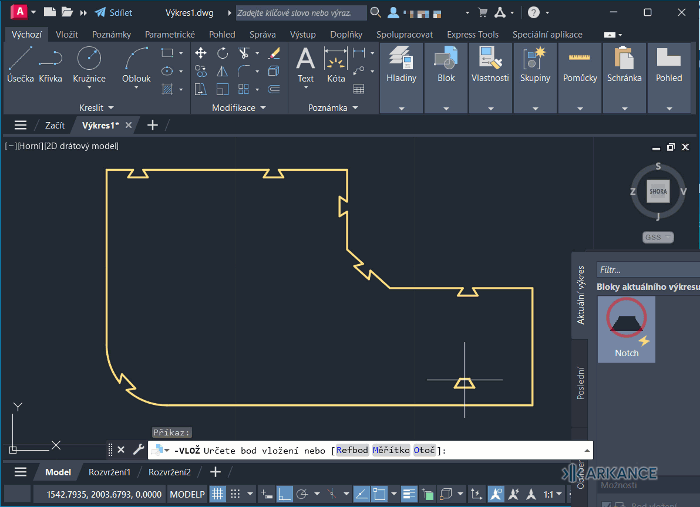Select the Text annotation tool
The height and width of the screenshot is (507, 700).
click(x=305, y=65)
